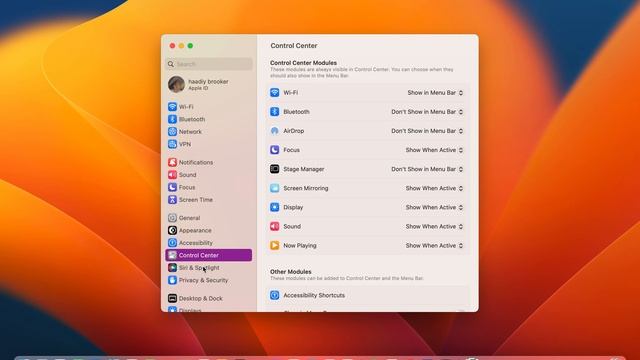This screenshot has height=360, width=640.
Task: Click the Control Center title
Action: (294, 46)
